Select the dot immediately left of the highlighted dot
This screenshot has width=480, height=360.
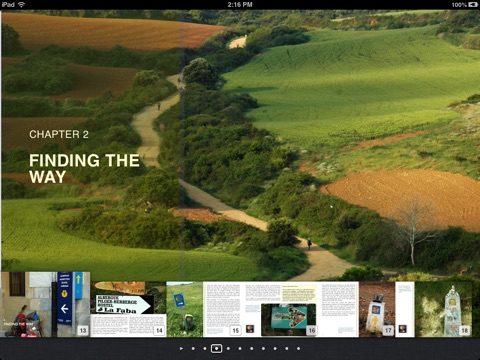click(205, 348)
